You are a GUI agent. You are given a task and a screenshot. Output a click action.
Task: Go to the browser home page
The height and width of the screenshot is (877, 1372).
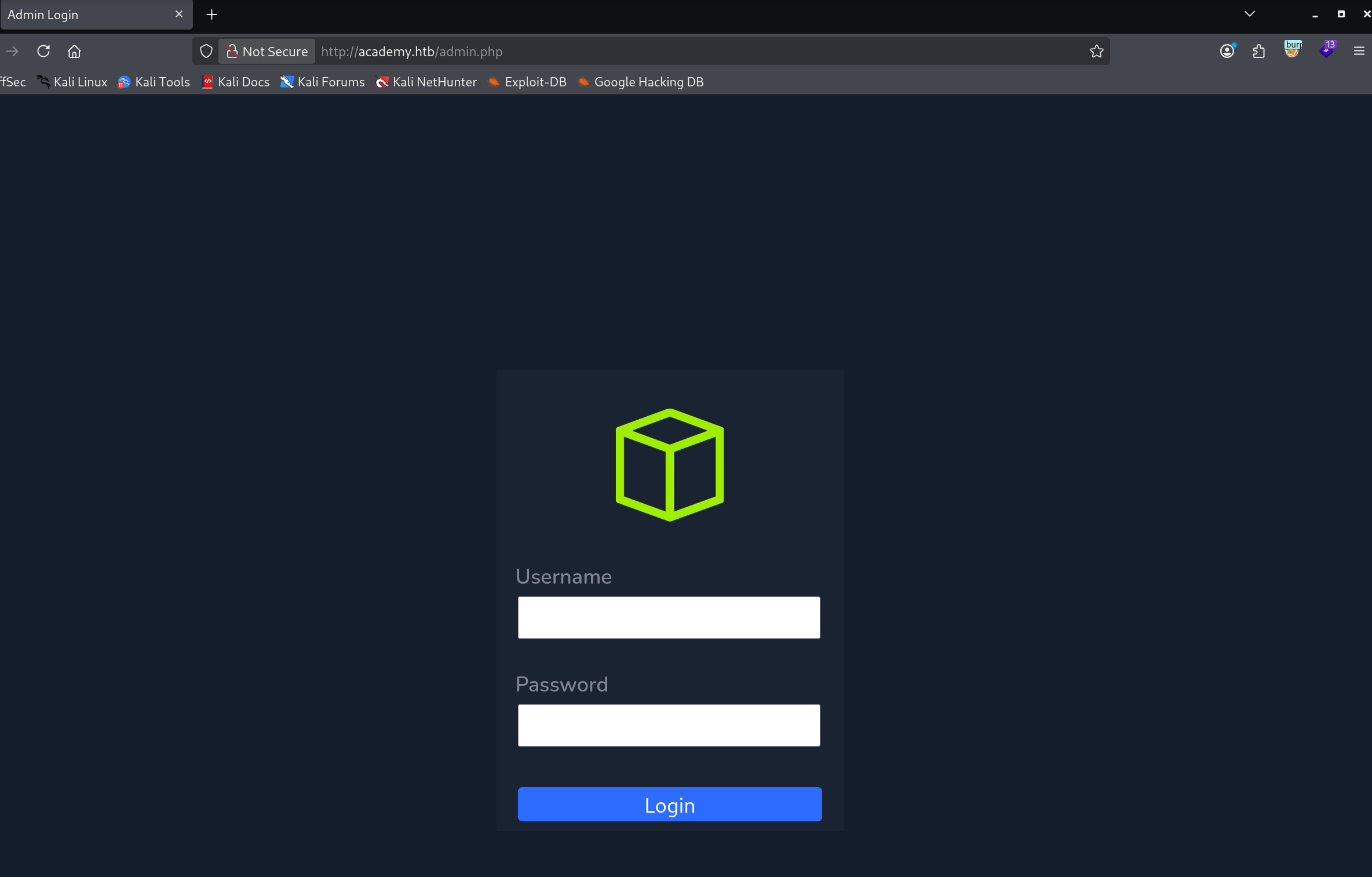[74, 51]
